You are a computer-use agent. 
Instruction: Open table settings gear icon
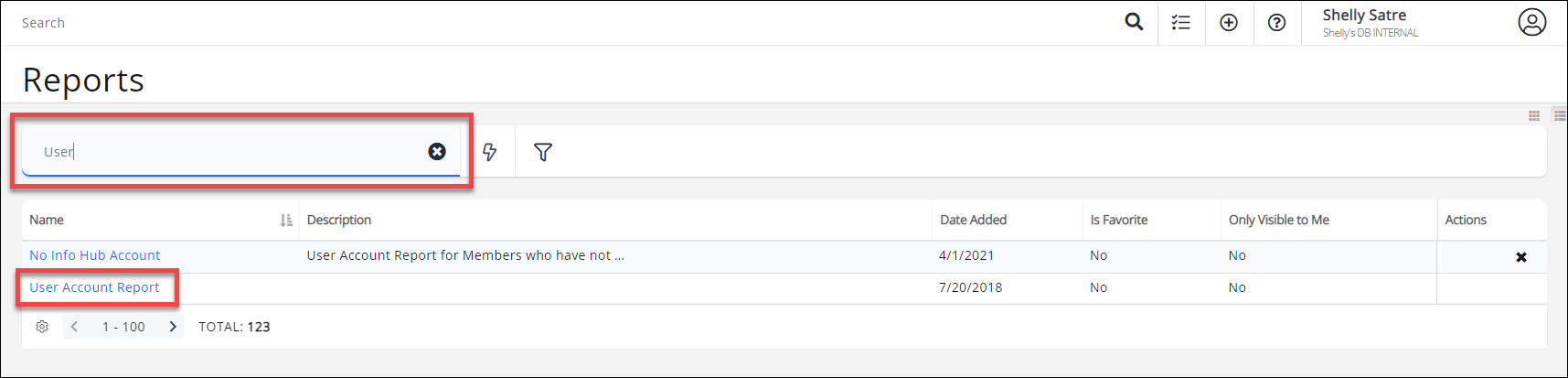[42, 327]
